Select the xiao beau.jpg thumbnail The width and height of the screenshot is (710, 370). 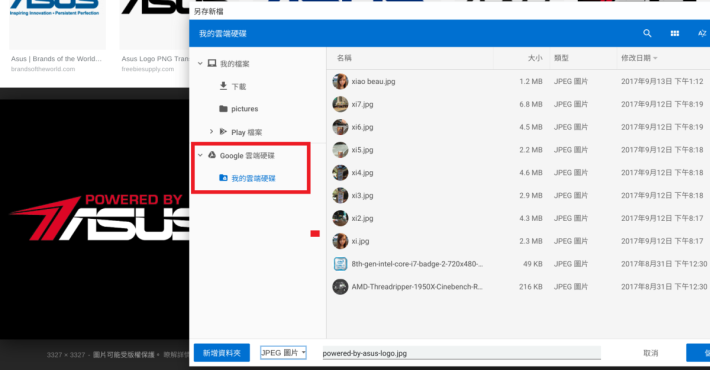point(340,82)
